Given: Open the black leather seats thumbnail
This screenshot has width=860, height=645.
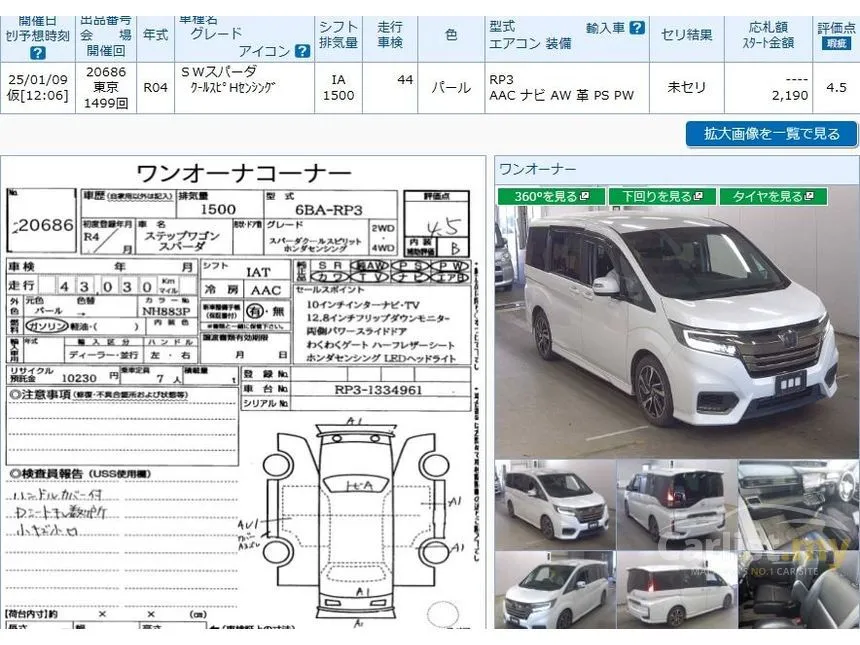Looking at the screenshot, I should coord(799,590).
